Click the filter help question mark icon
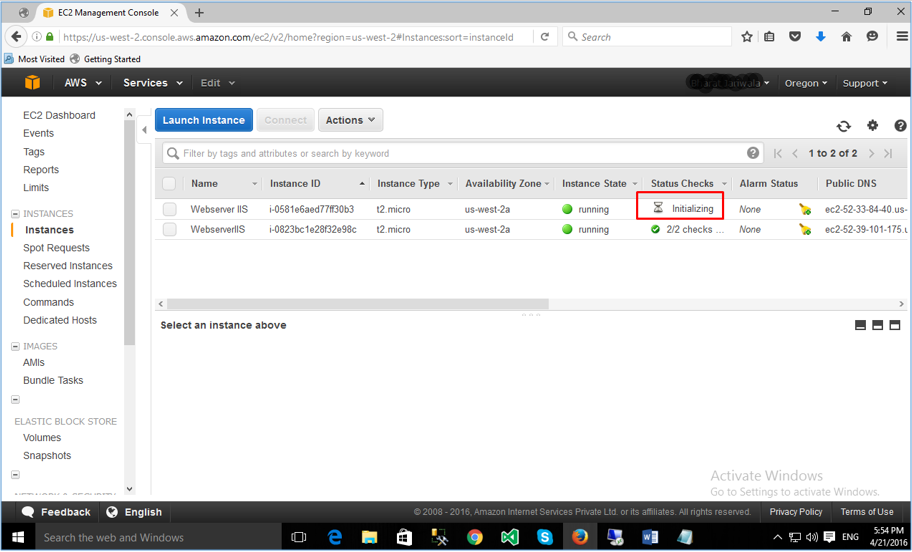 coord(753,153)
